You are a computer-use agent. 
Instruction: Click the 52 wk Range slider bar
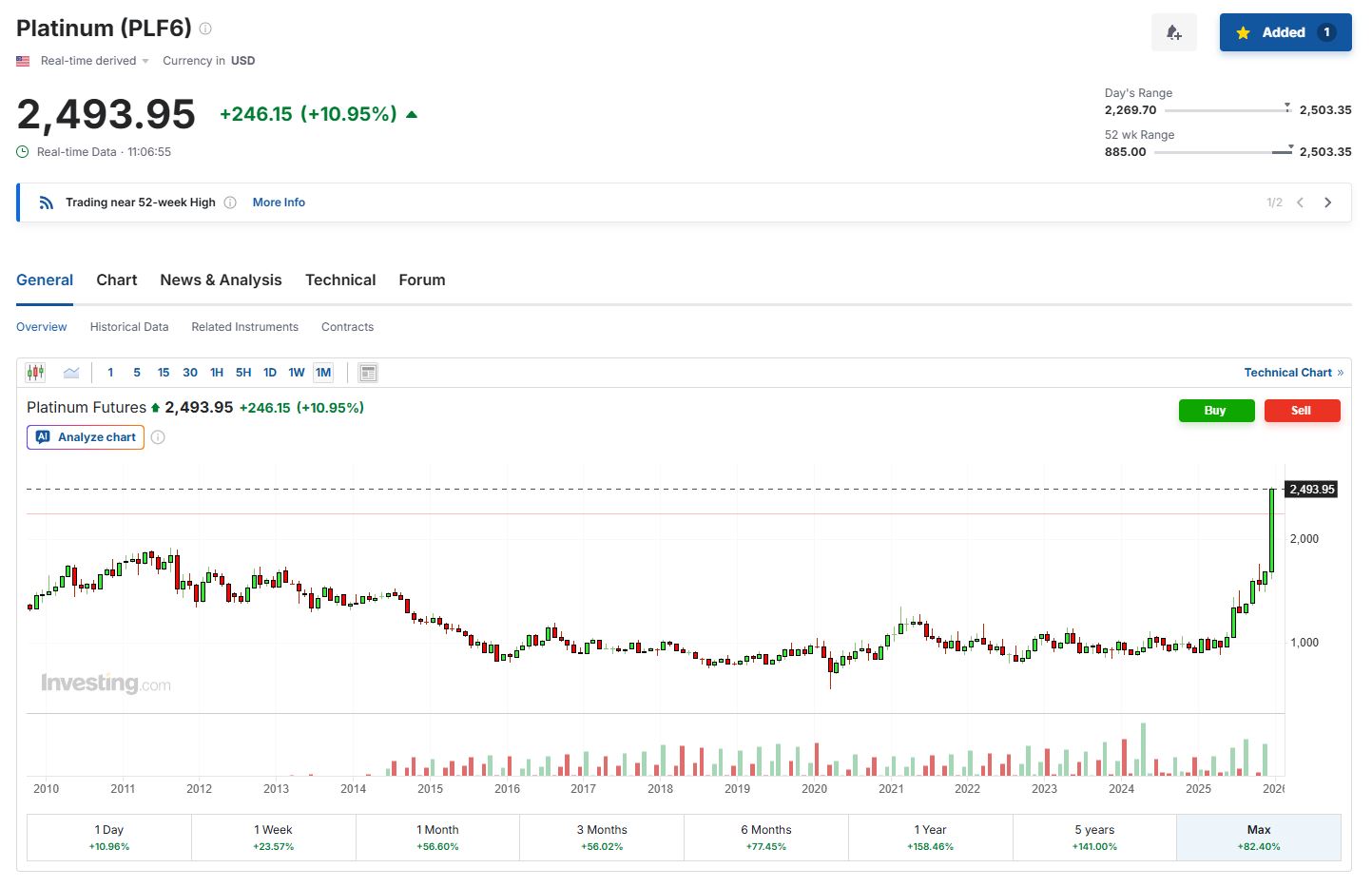[x=1224, y=152]
